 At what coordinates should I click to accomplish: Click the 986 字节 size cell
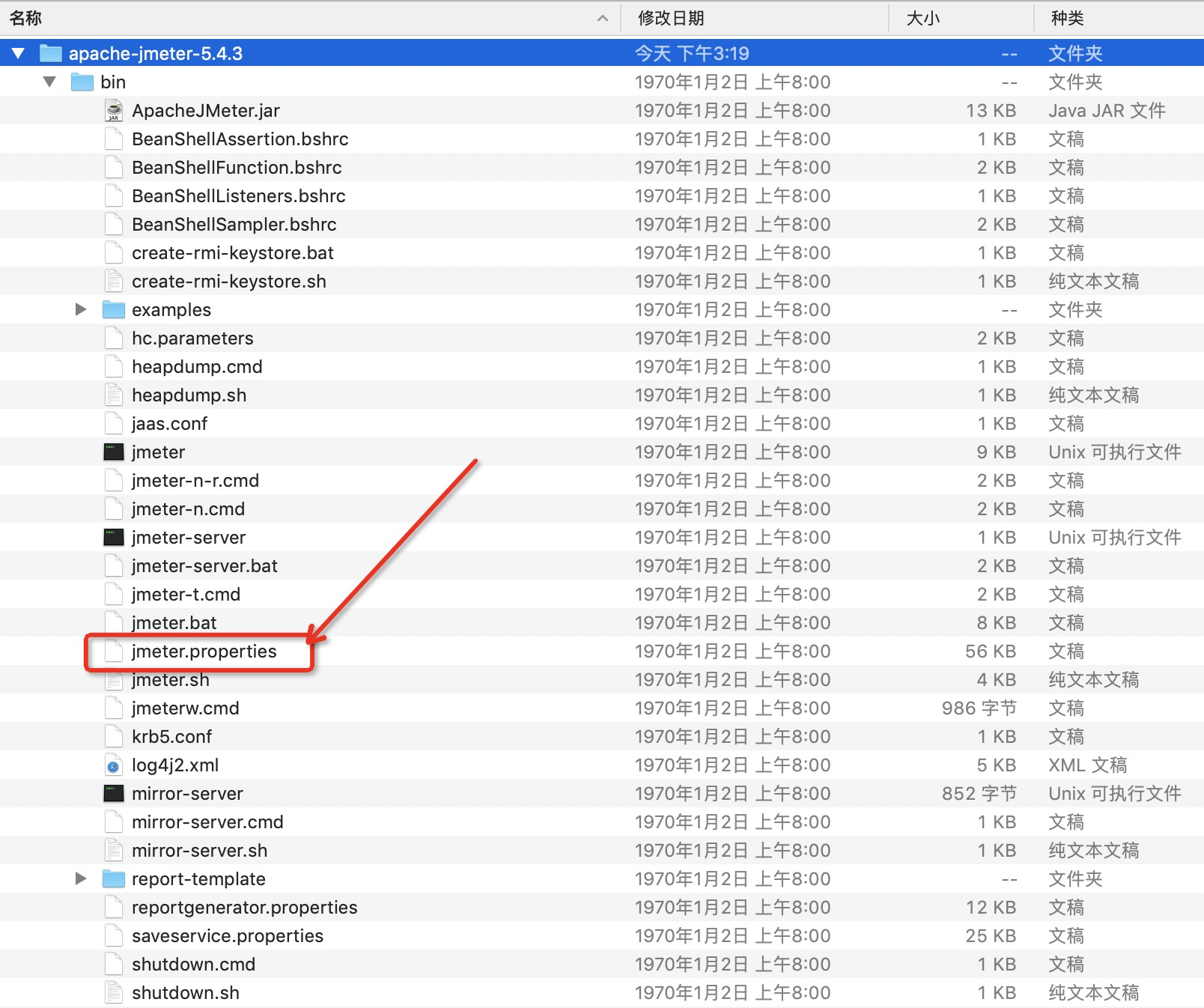click(979, 708)
